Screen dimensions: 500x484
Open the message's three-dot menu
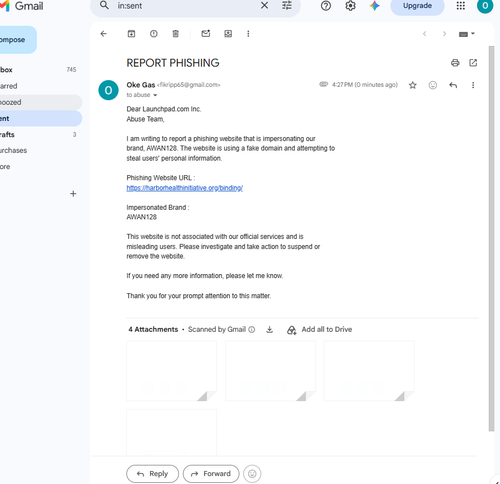473,85
